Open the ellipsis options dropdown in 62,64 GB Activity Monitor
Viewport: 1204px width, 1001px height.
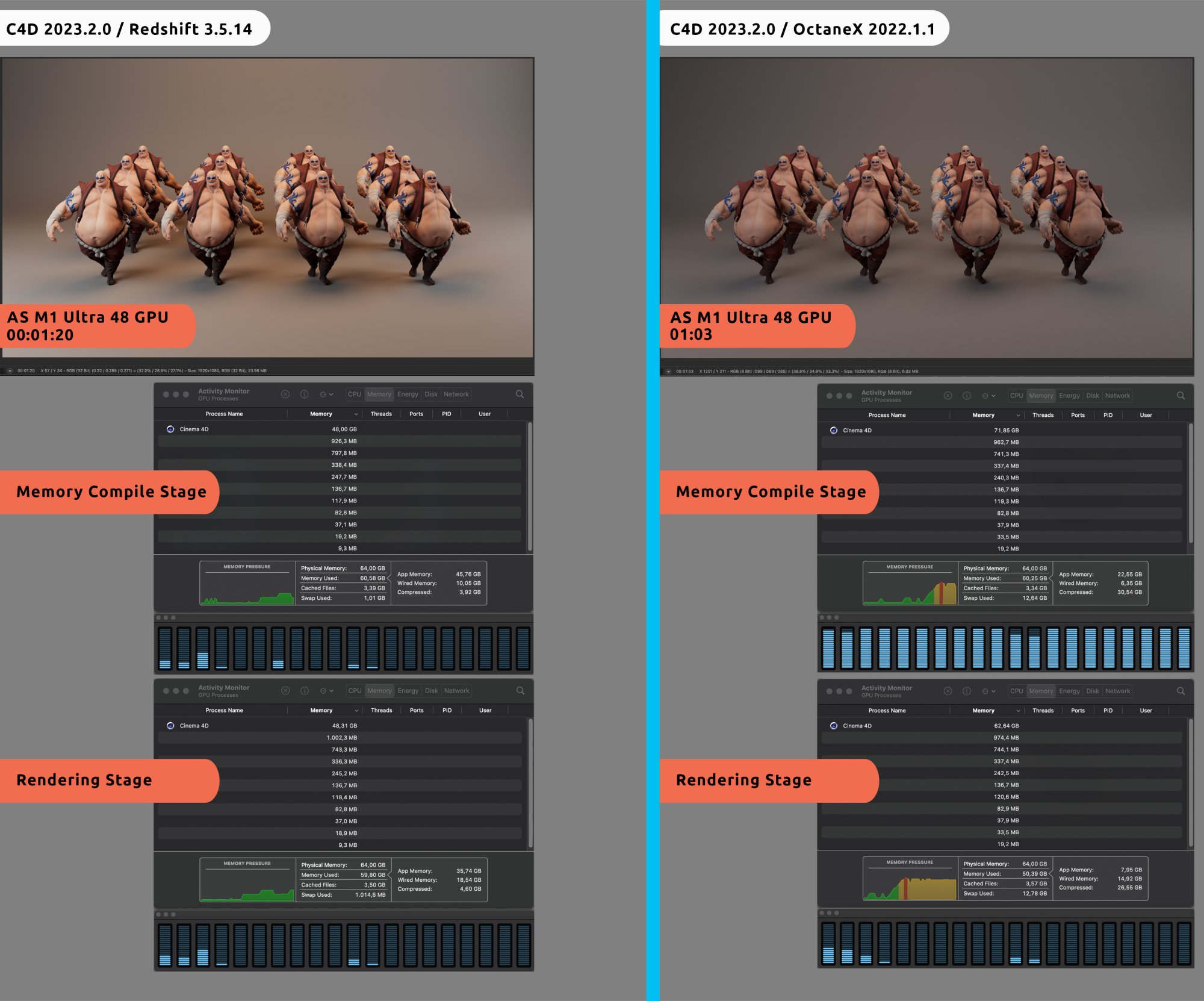pyautogui.click(x=988, y=691)
